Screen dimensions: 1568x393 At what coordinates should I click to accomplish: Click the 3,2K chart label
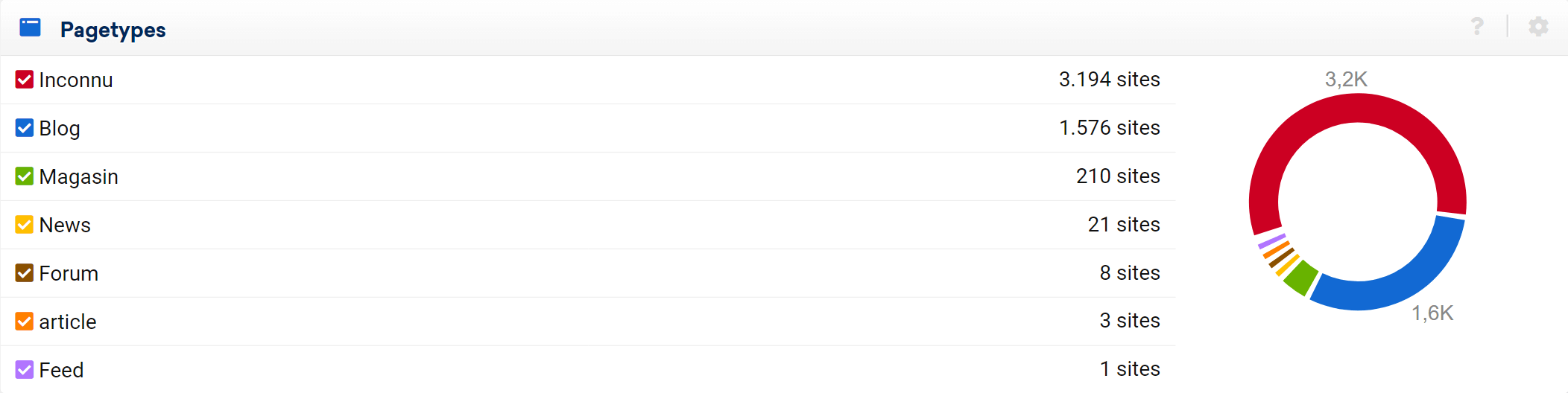1346,79
